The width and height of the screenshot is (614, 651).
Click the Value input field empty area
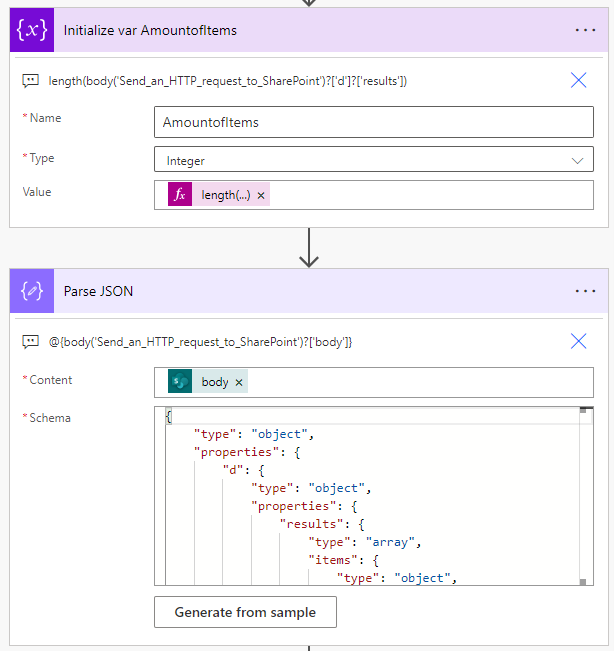(431, 195)
